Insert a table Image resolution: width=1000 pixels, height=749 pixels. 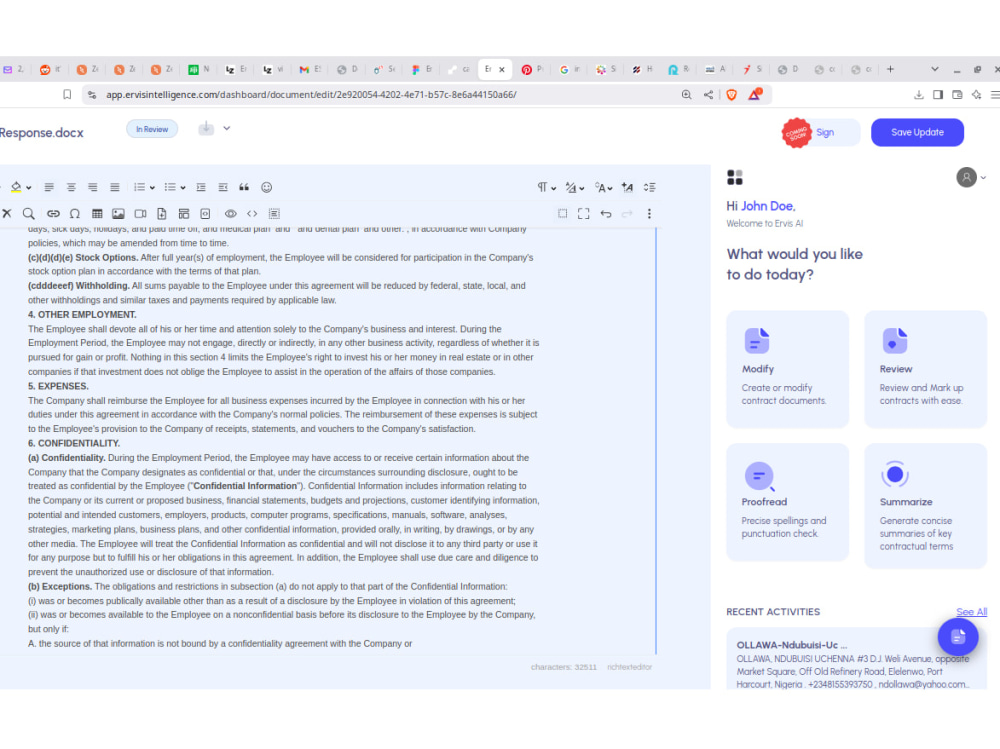[x=97, y=214]
